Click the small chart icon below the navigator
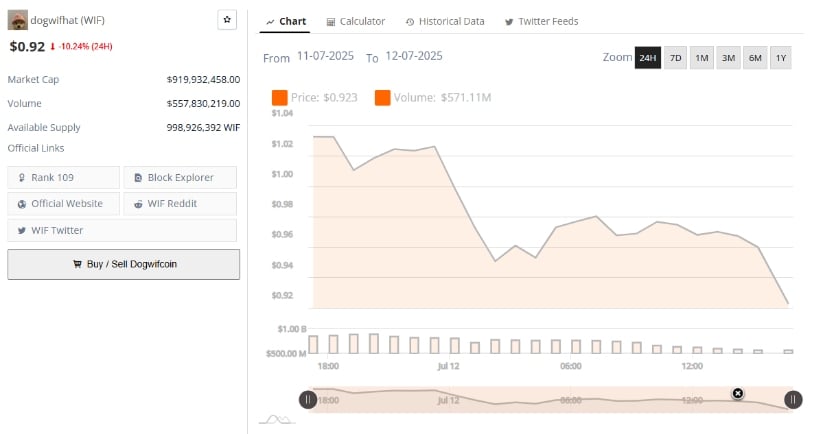Image resolution: width=825 pixels, height=434 pixels. coord(277,420)
